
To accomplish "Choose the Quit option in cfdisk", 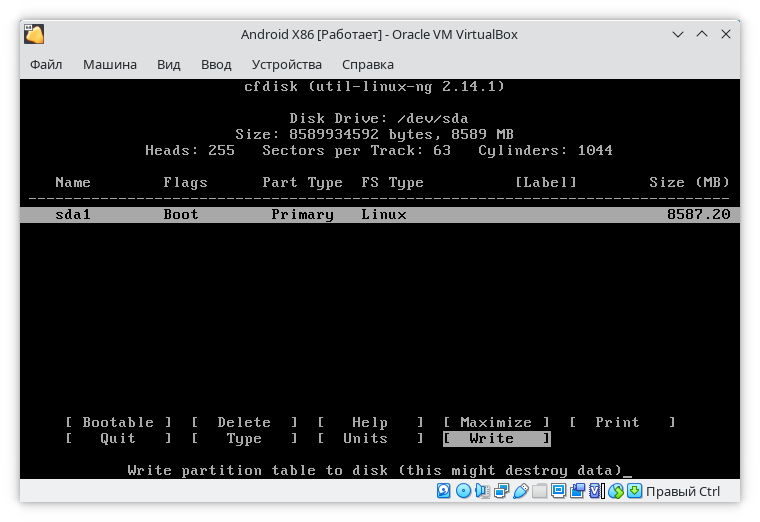I will 118,438.
